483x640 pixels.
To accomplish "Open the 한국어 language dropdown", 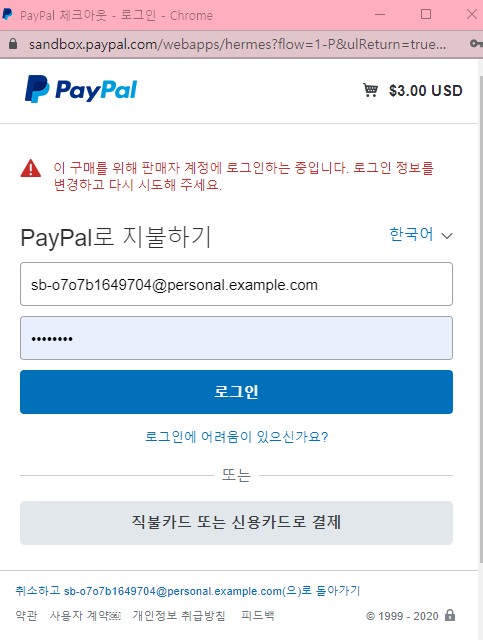I will tap(421, 235).
